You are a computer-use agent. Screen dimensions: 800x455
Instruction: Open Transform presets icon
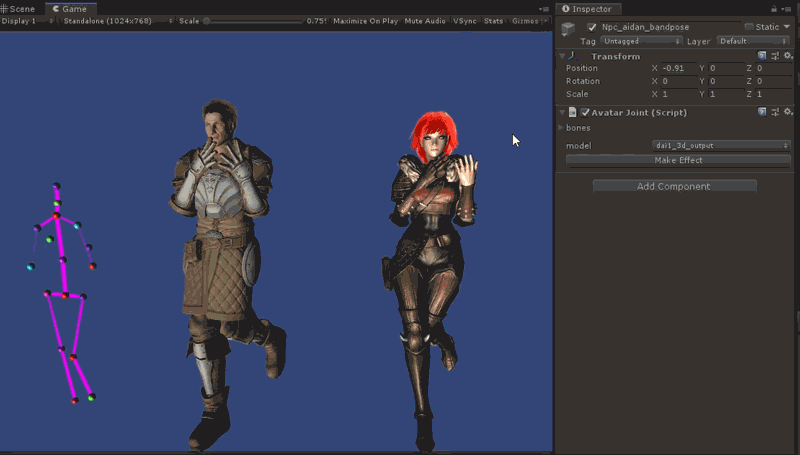pos(775,56)
